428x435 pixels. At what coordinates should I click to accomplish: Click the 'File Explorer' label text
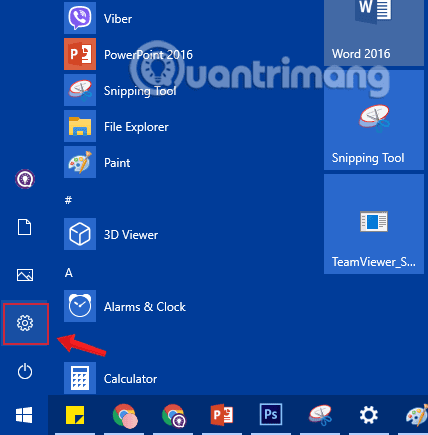click(136, 127)
